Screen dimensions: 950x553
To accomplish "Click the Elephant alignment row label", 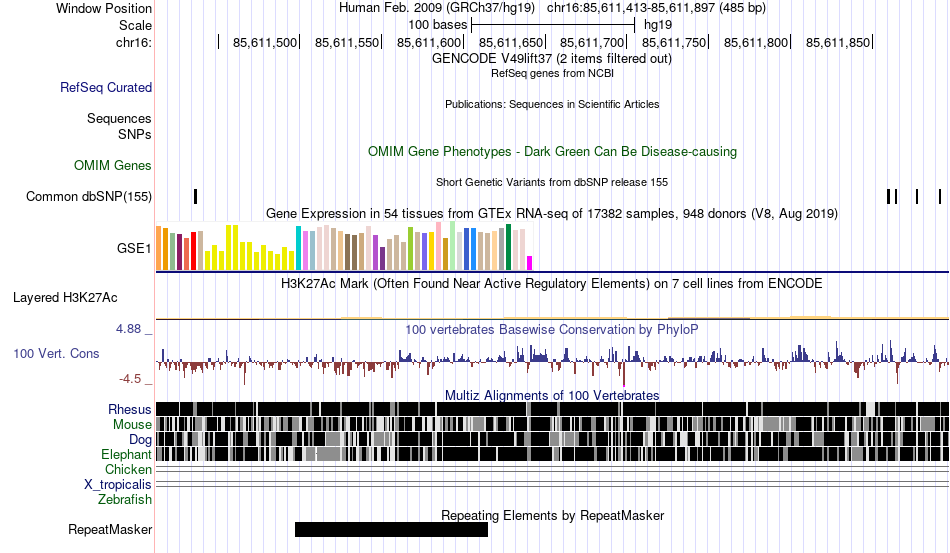I will pyautogui.click(x=126, y=454).
